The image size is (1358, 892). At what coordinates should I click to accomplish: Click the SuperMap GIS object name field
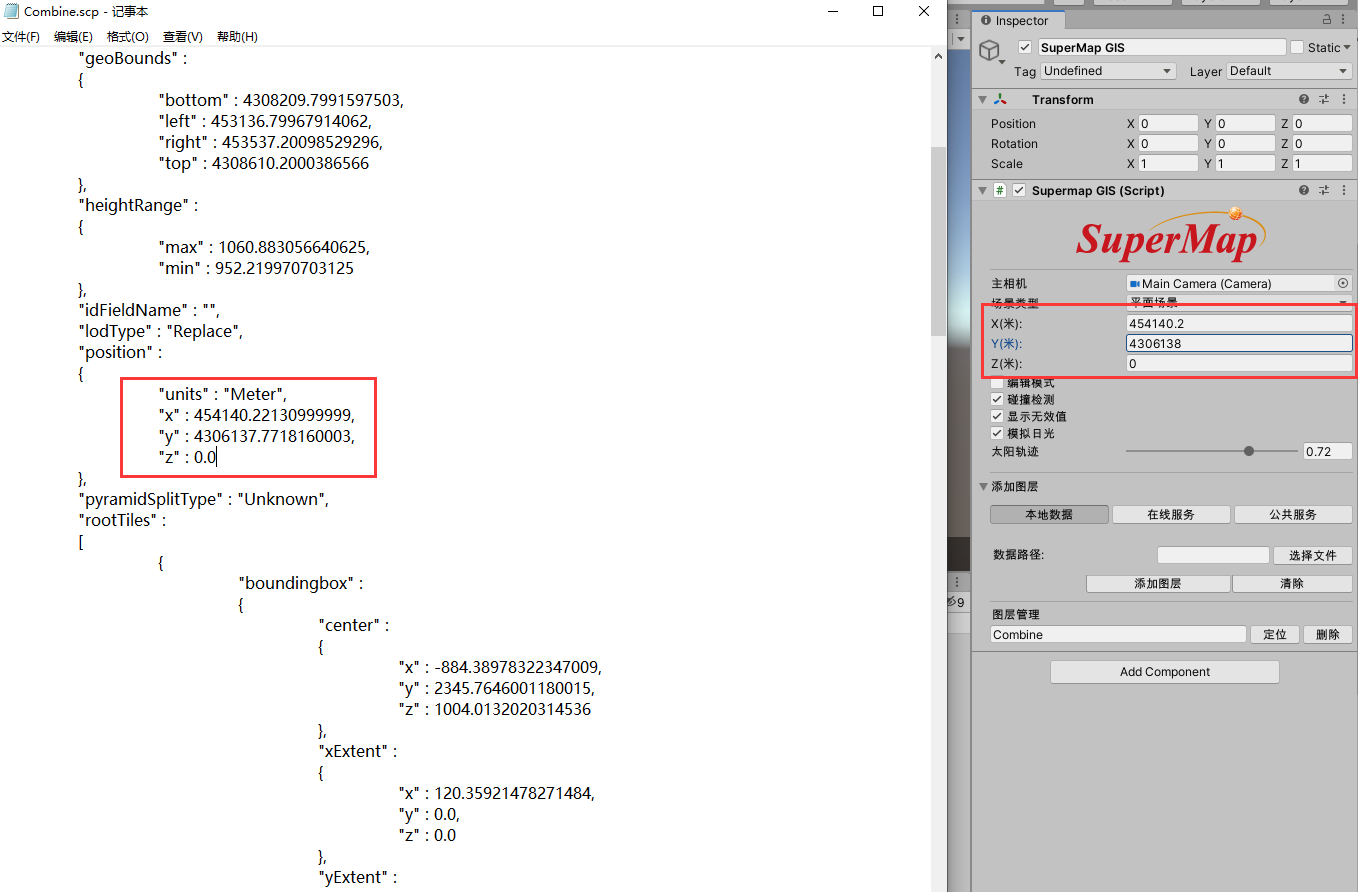pyautogui.click(x=1162, y=47)
